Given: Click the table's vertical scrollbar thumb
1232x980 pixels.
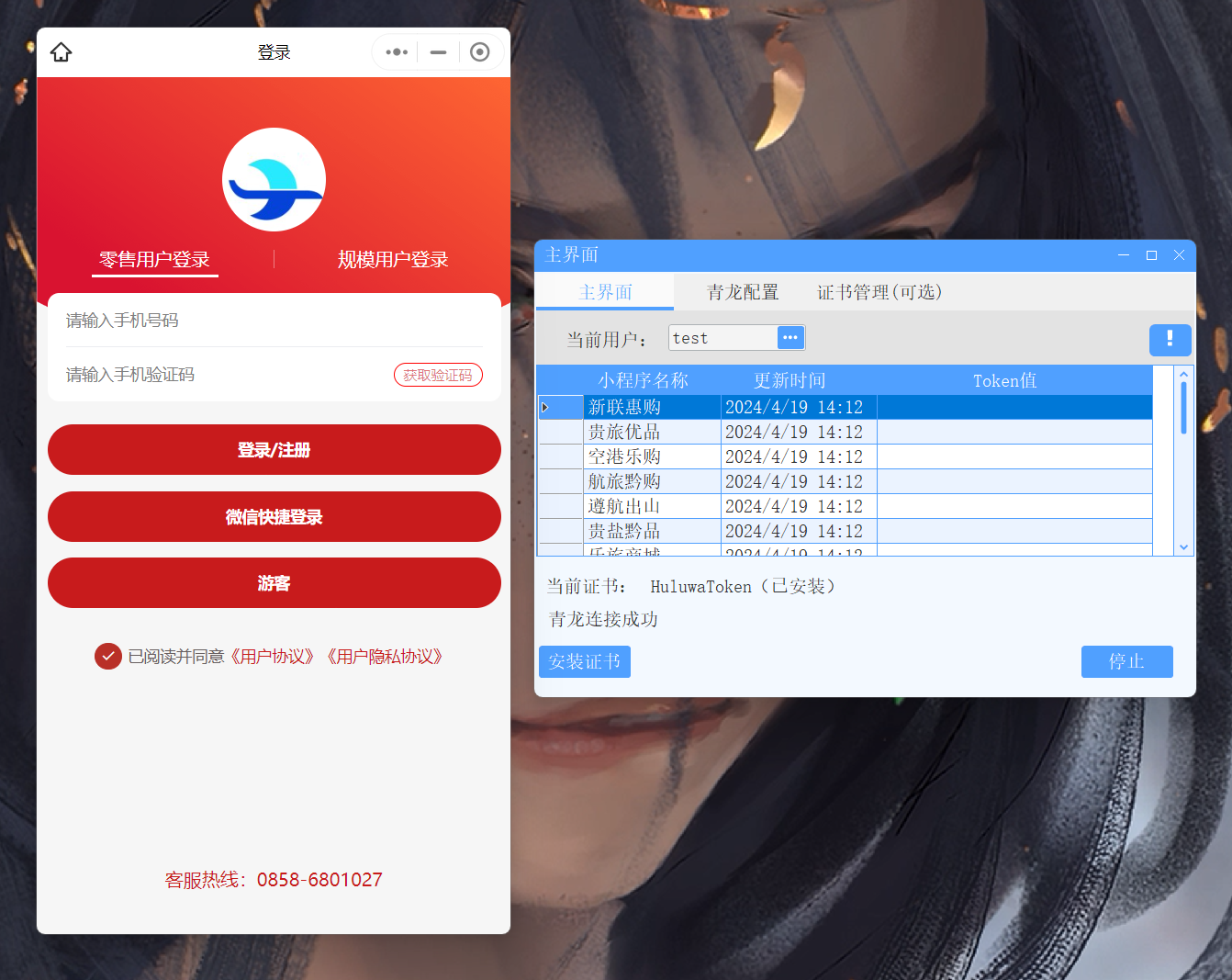Looking at the screenshot, I should pos(1184,408).
